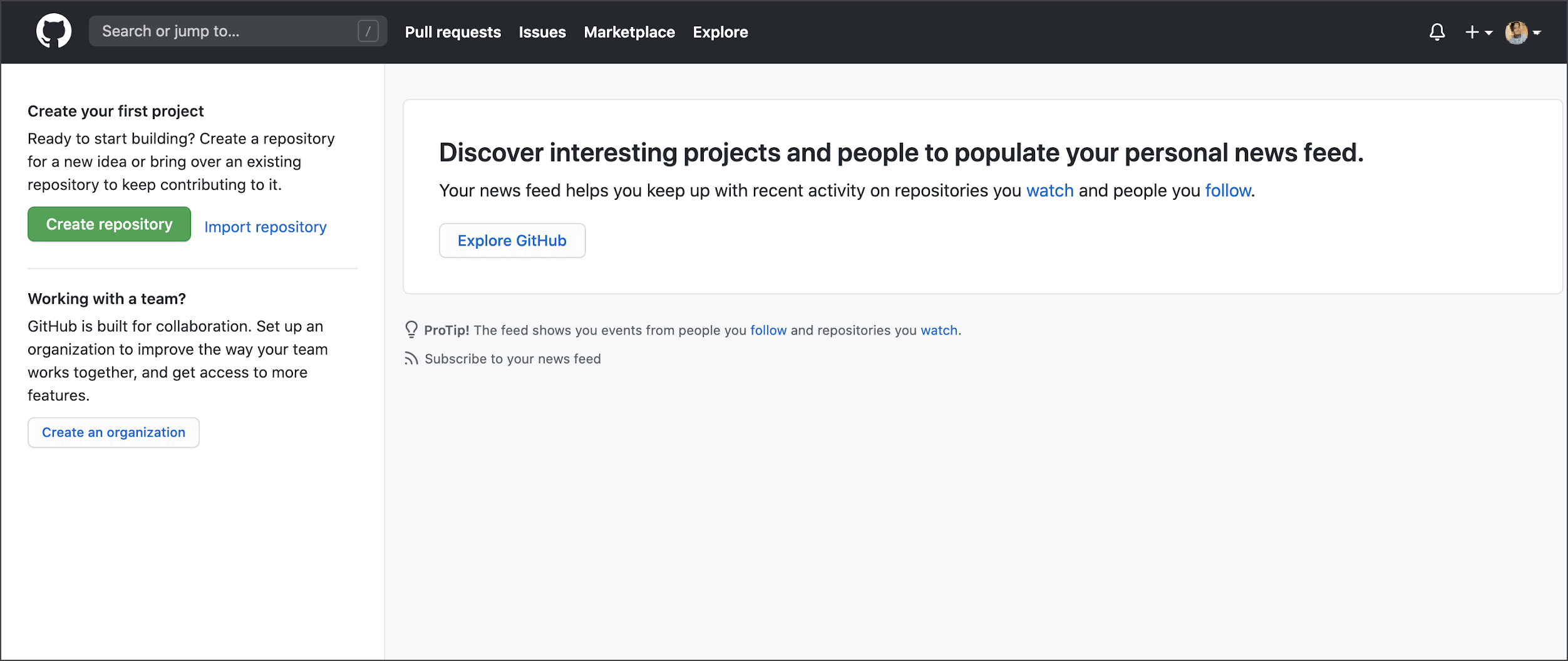The width and height of the screenshot is (1568, 661).
Task: Click the green Create repository button
Action: click(109, 224)
